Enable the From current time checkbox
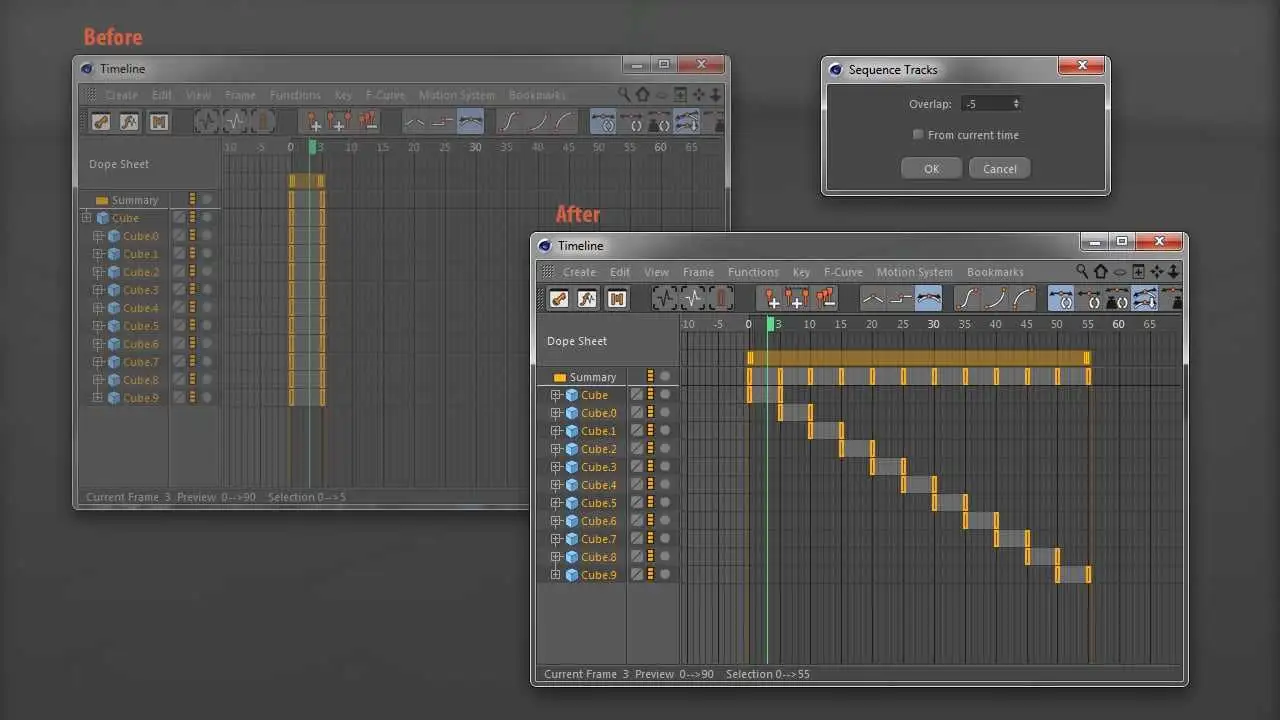 click(x=918, y=134)
